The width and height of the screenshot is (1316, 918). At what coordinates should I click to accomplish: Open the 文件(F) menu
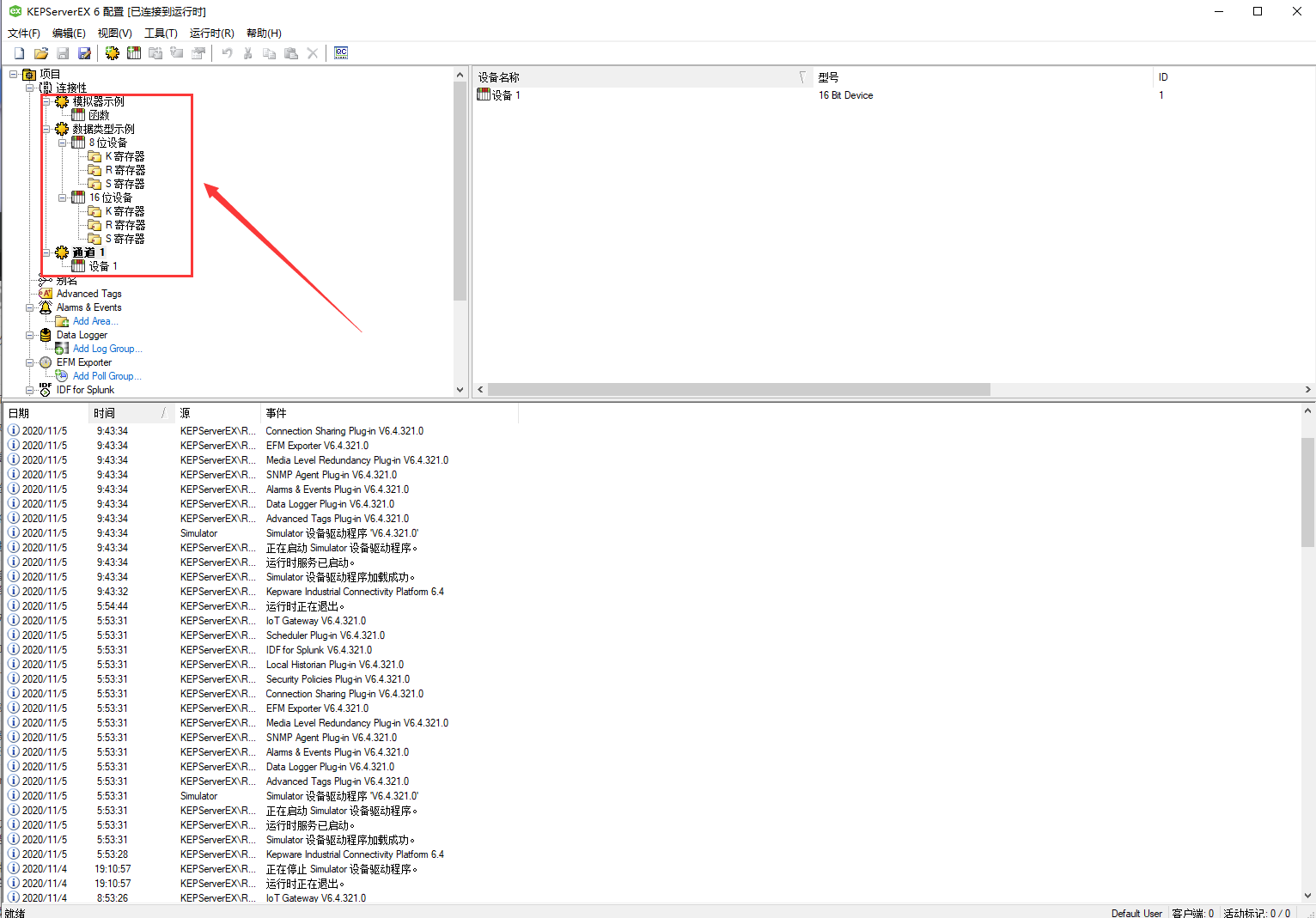click(24, 33)
